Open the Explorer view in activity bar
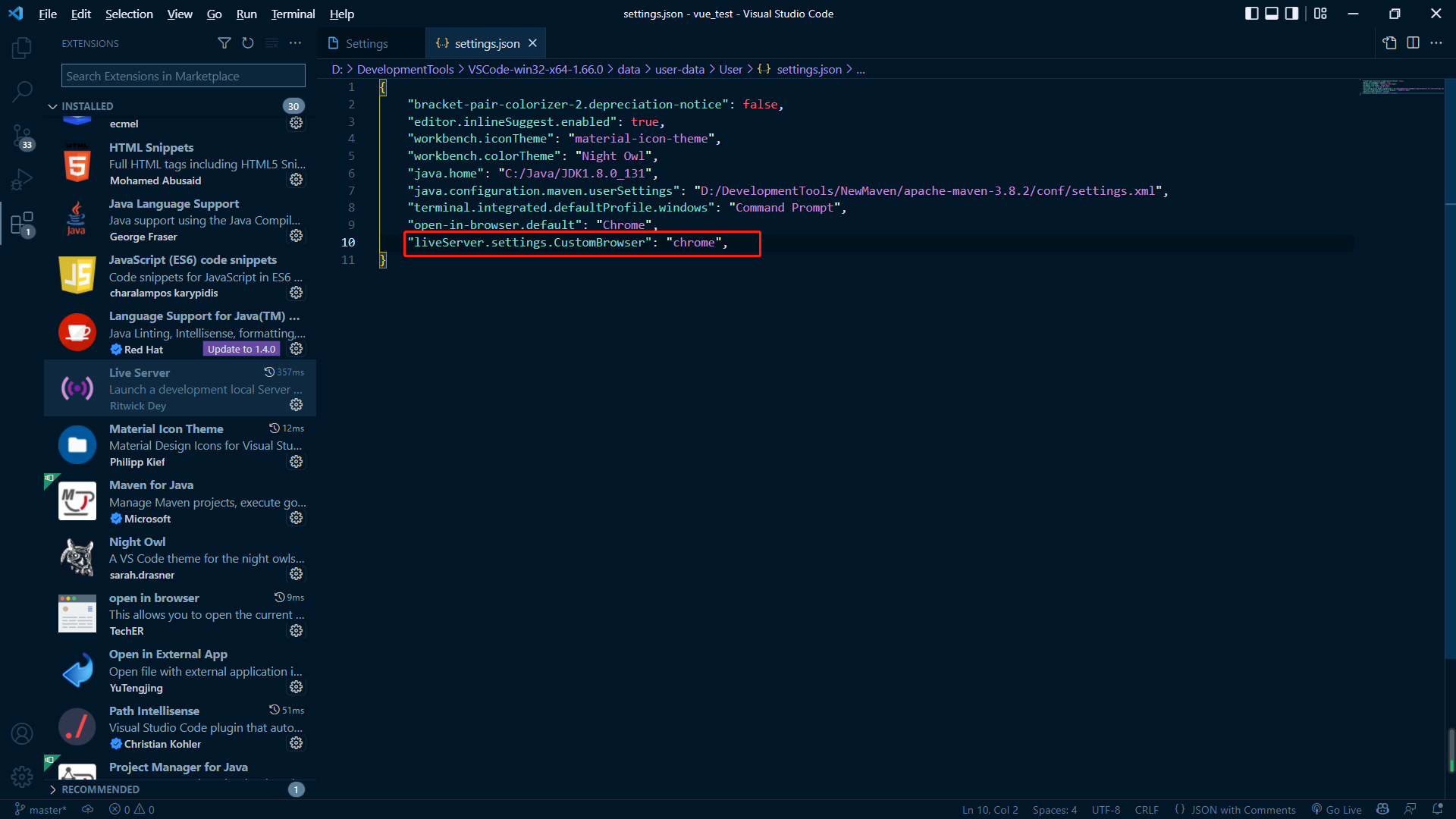The height and width of the screenshot is (819, 1456). pyautogui.click(x=22, y=49)
